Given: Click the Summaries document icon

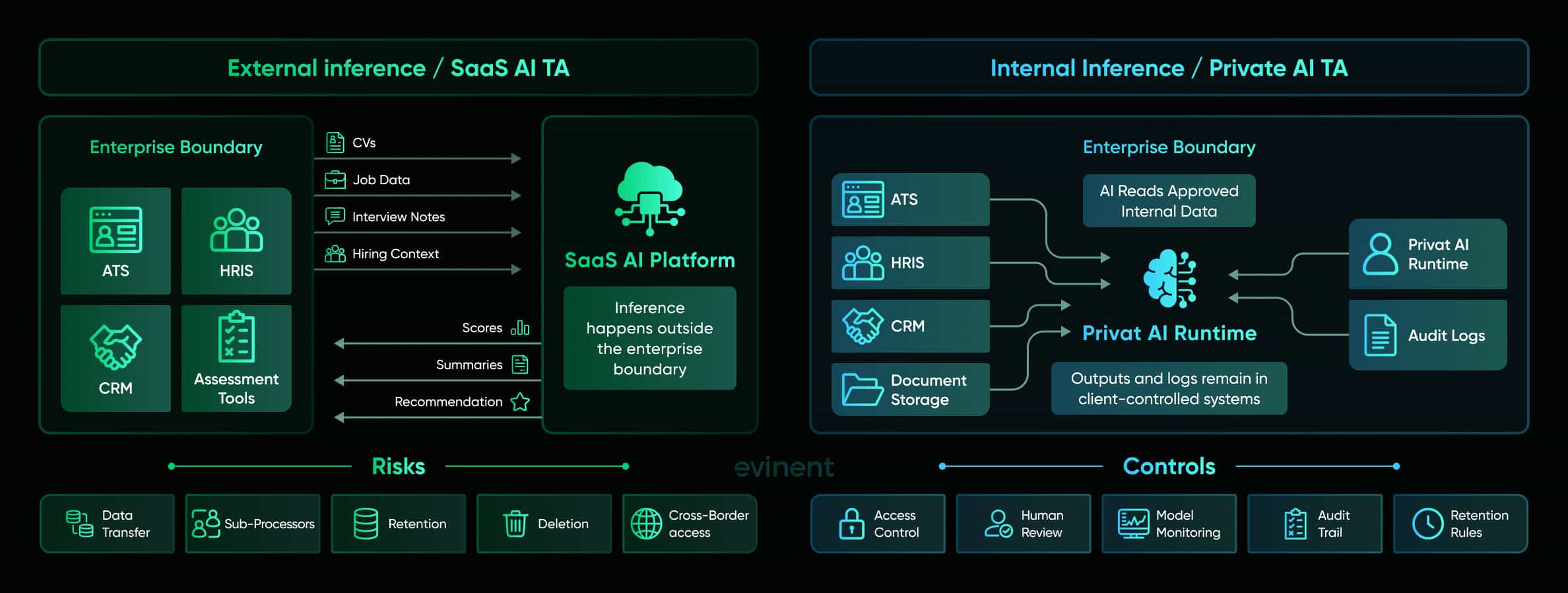Looking at the screenshot, I should (x=521, y=365).
